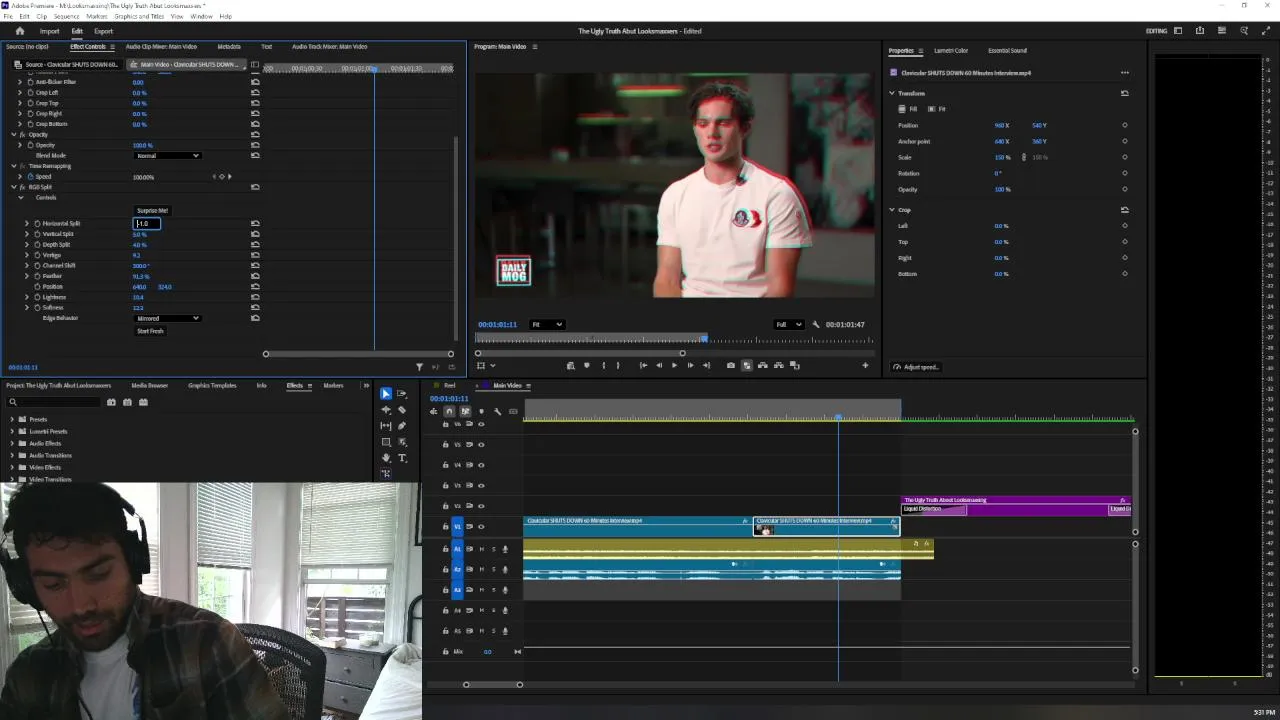Click the Fit button in Transform
The image size is (1280, 720).
click(937, 109)
